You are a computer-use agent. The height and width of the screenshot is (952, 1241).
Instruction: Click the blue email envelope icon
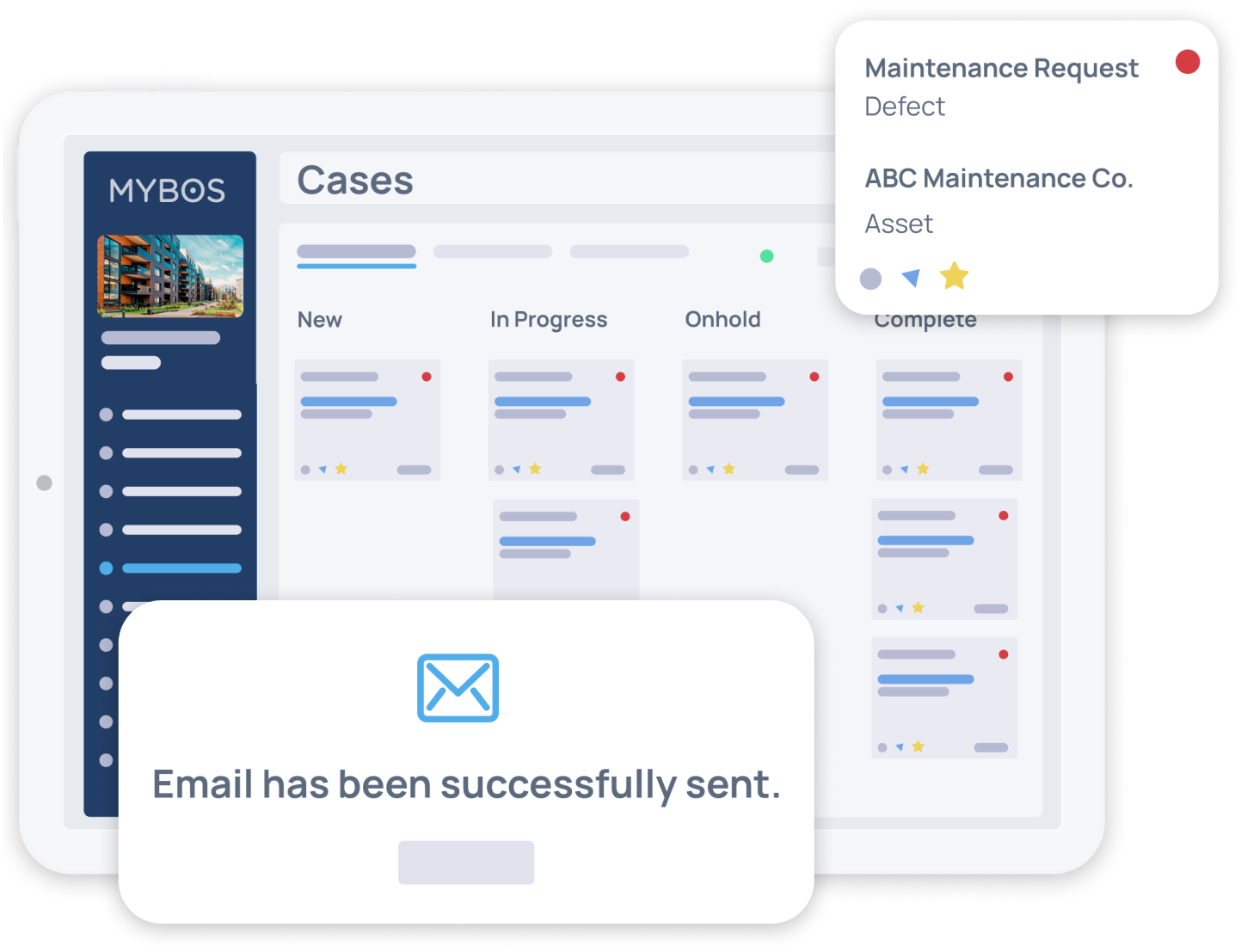tap(457, 688)
